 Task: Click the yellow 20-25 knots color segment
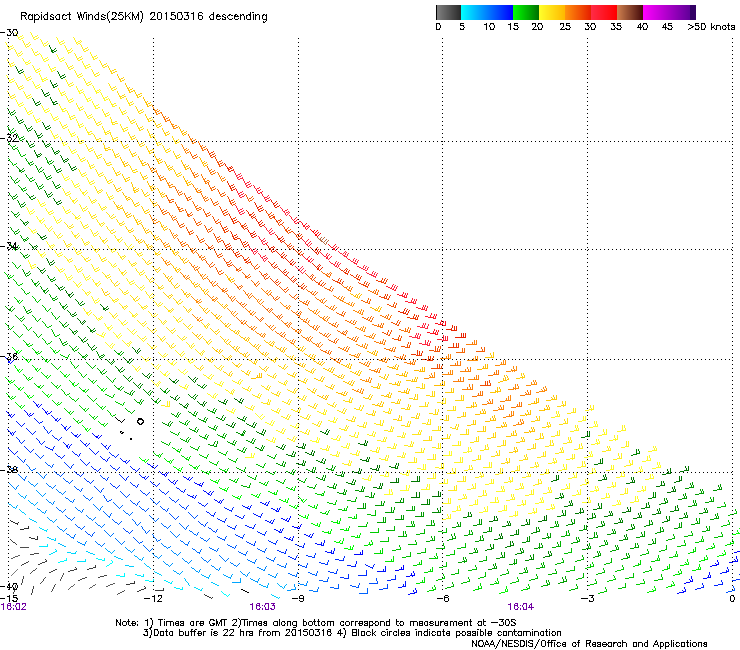[x=552, y=12]
